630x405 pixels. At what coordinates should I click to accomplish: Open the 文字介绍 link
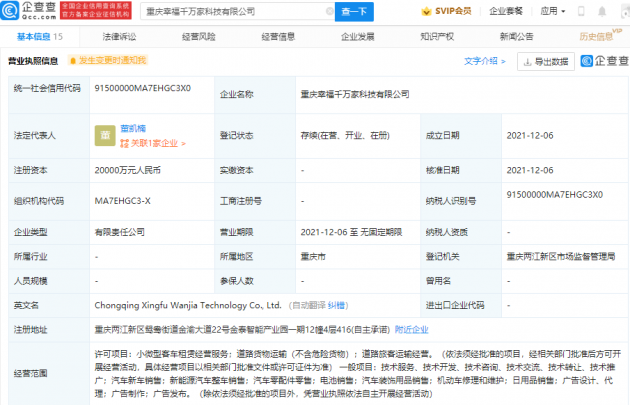click(485, 61)
